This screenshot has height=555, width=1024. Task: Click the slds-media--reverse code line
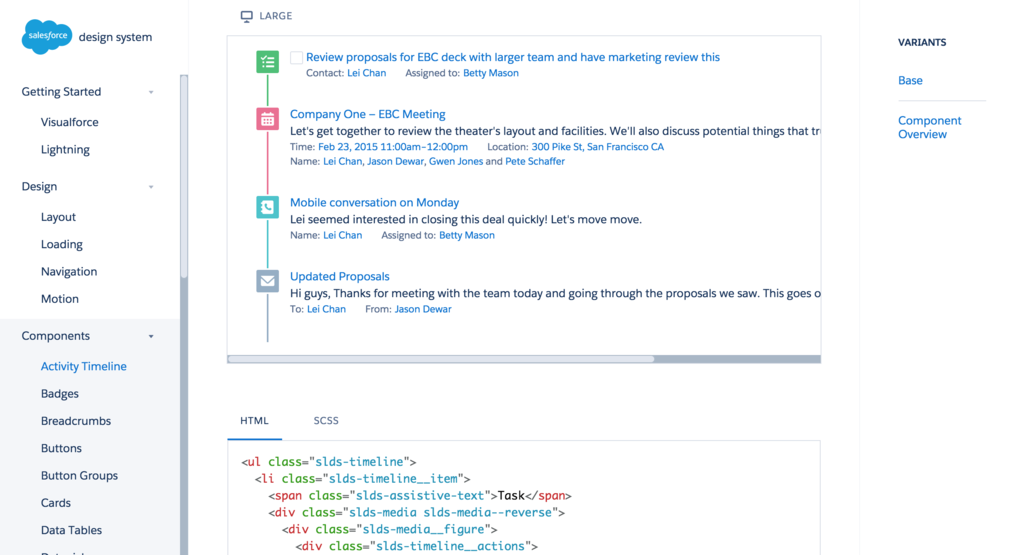417,513
